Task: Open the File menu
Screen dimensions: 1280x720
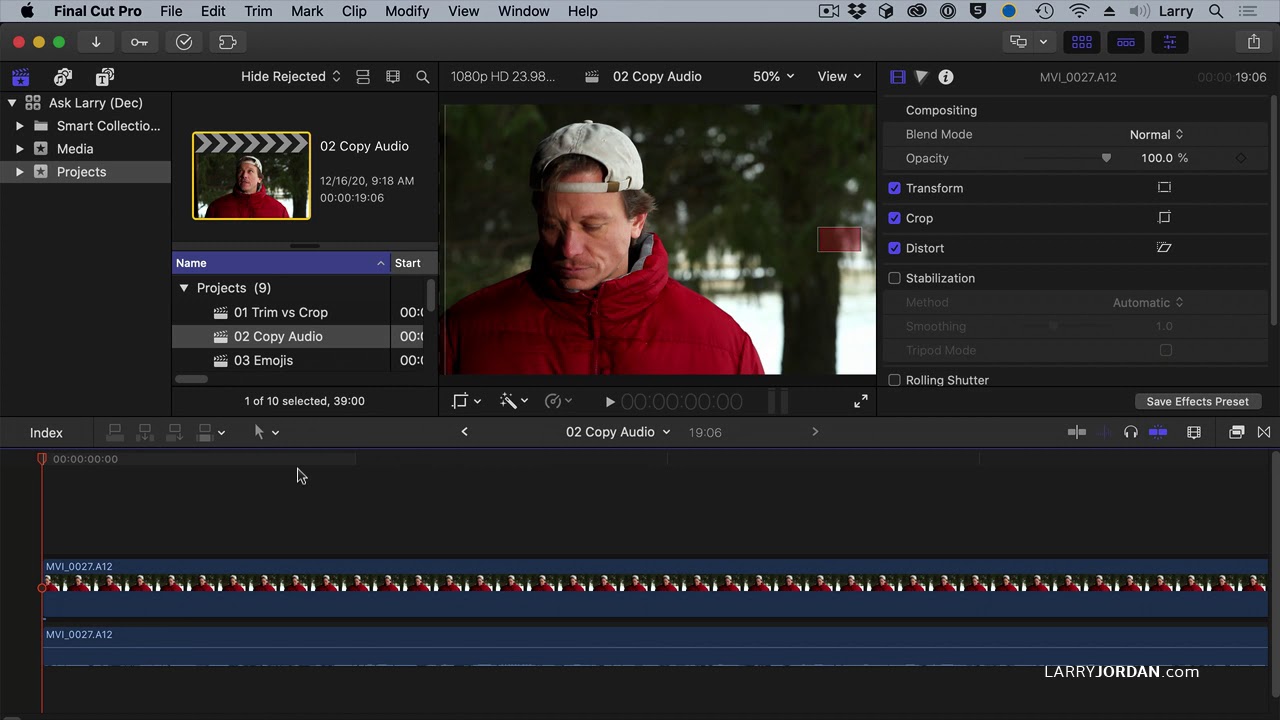Action: 171,11
